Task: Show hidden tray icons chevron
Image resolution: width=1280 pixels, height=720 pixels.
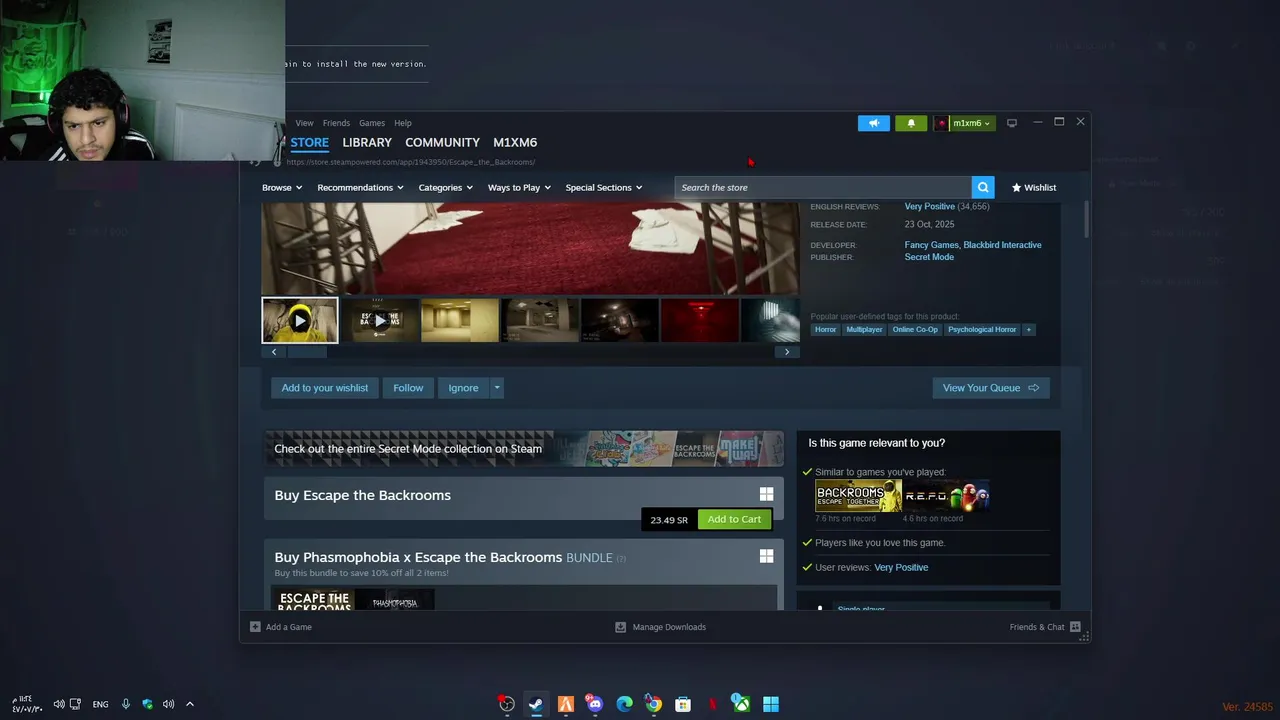Action: tap(190, 704)
